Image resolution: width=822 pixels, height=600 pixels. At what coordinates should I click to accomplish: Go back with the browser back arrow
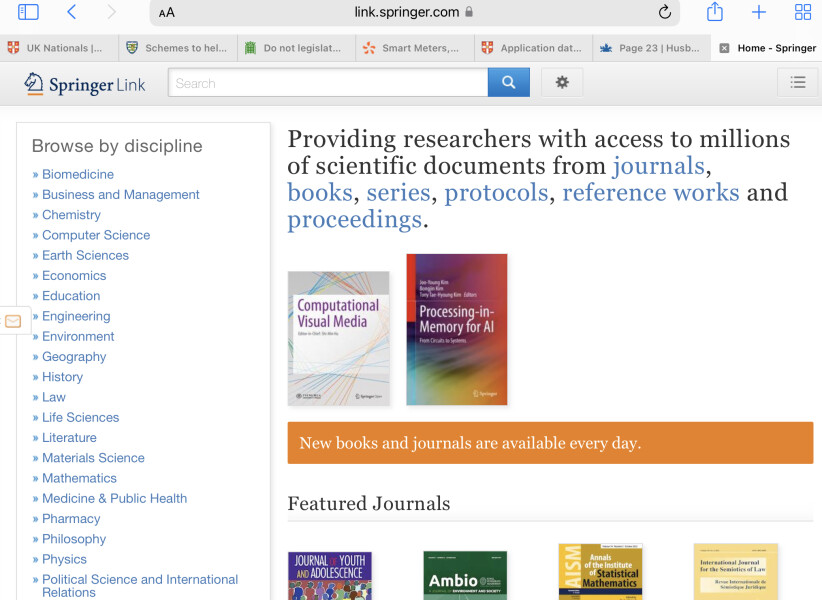(72, 12)
